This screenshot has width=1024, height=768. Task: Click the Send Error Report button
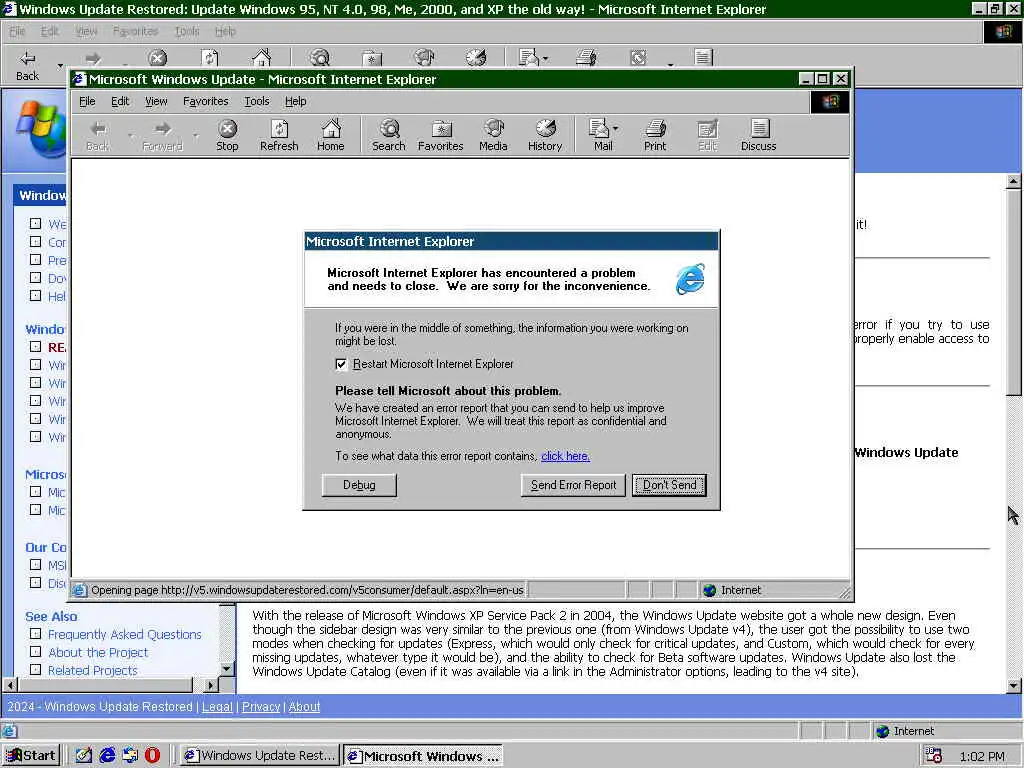coord(573,485)
